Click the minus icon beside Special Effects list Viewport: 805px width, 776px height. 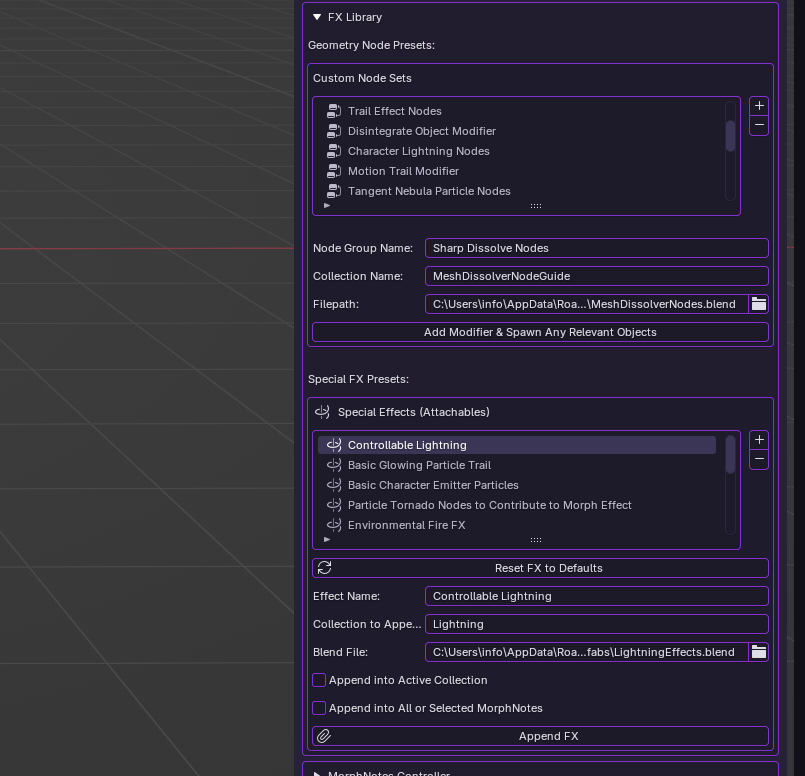(x=759, y=459)
